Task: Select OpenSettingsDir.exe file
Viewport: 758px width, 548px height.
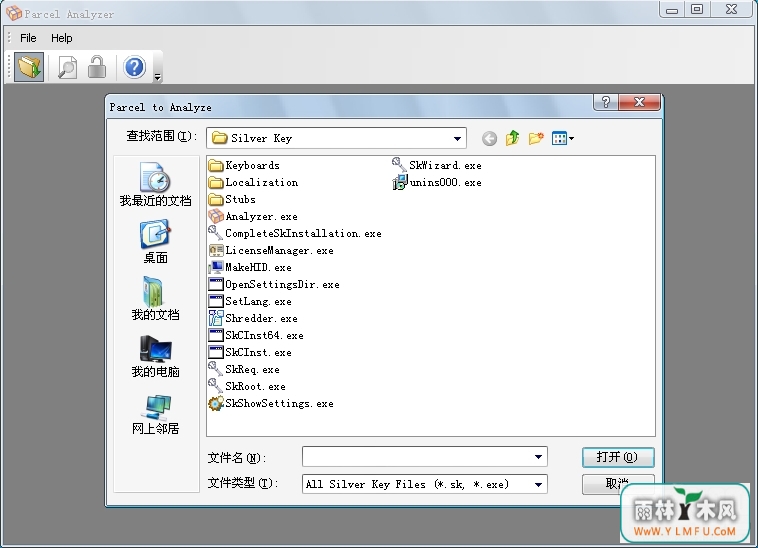Action: 274,285
